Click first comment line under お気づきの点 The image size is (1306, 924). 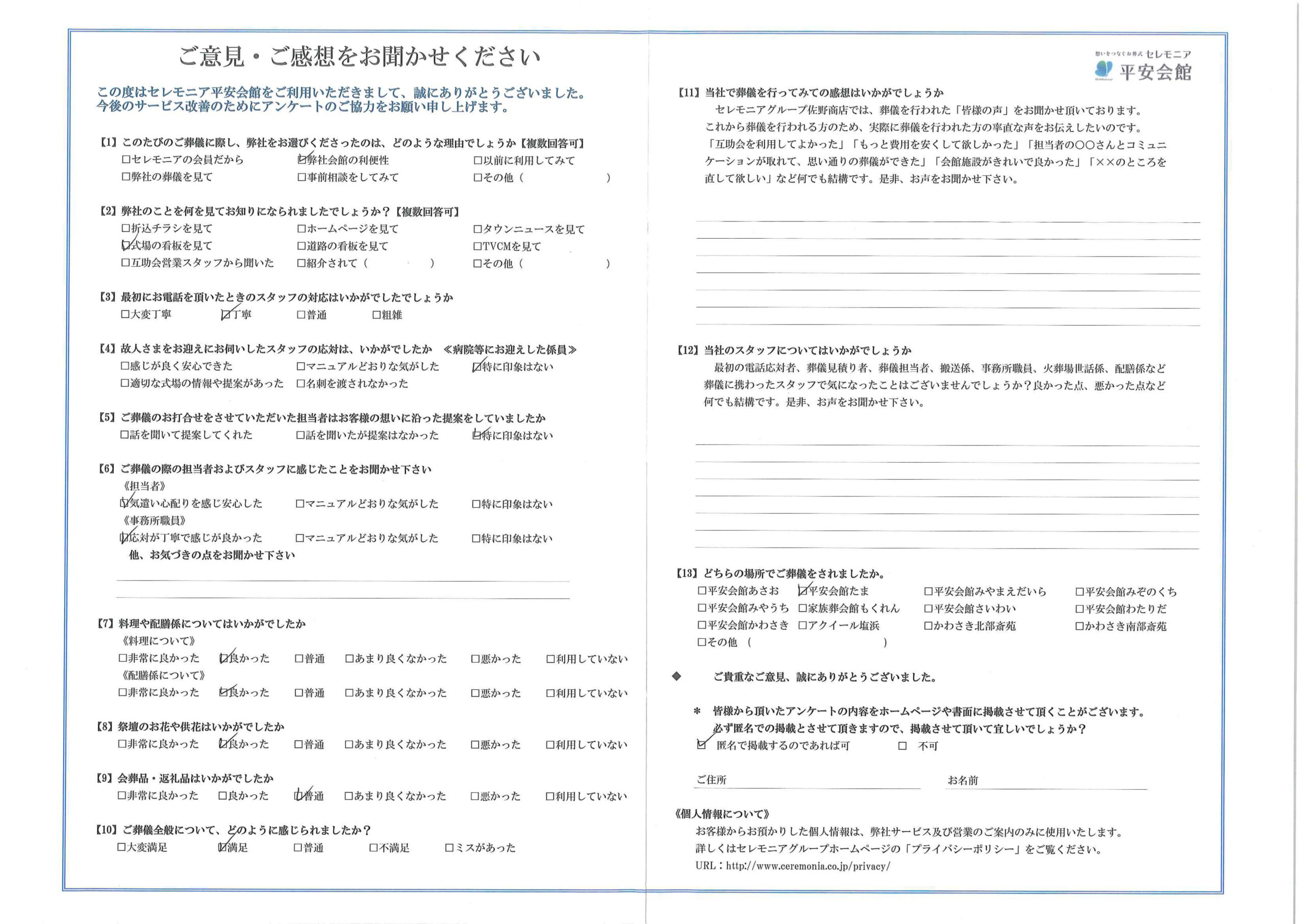point(343,581)
